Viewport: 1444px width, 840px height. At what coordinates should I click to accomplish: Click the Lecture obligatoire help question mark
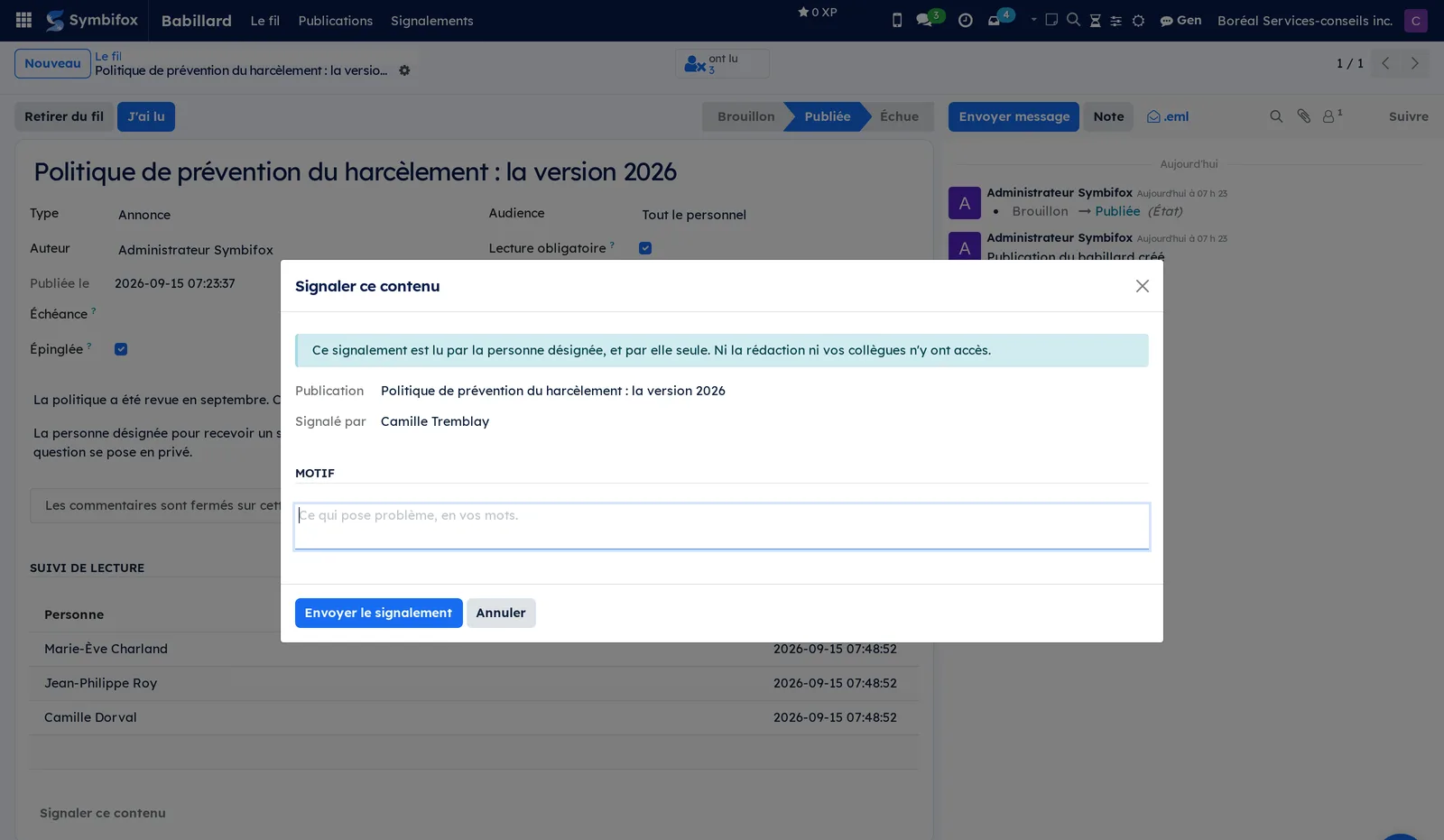pyautogui.click(x=612, y=245)
